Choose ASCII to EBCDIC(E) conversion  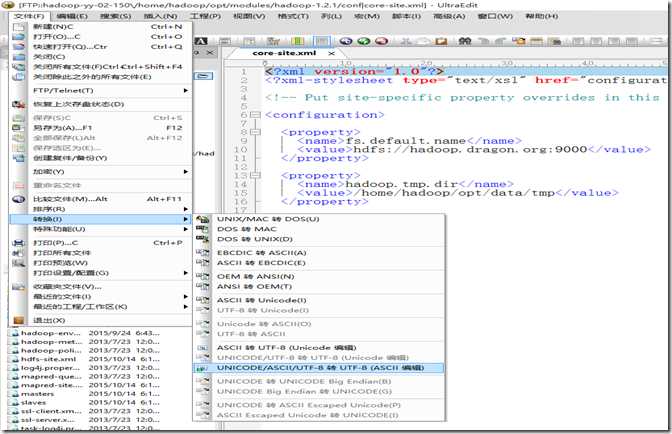coord(318,263)
